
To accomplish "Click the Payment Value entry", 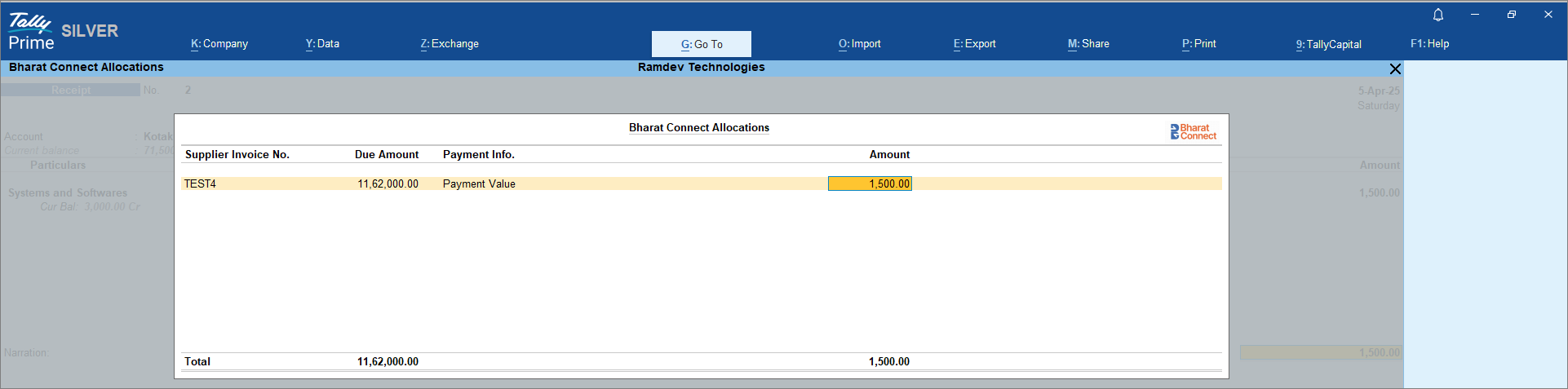I will (479, 184).
